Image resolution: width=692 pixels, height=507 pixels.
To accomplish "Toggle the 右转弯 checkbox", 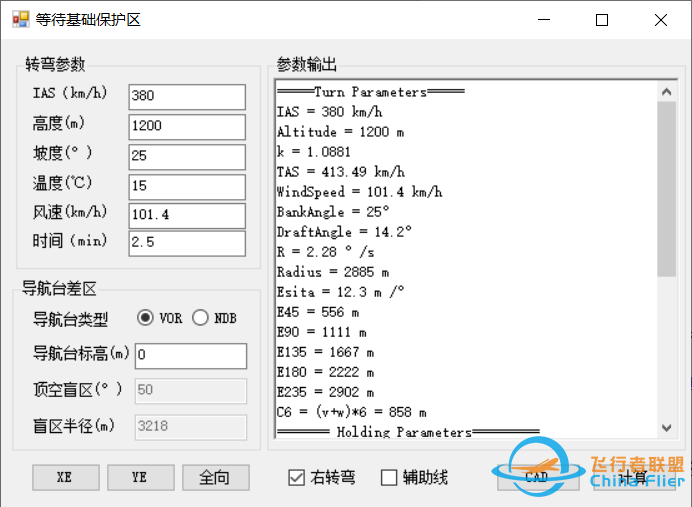I will coord(297,477).
